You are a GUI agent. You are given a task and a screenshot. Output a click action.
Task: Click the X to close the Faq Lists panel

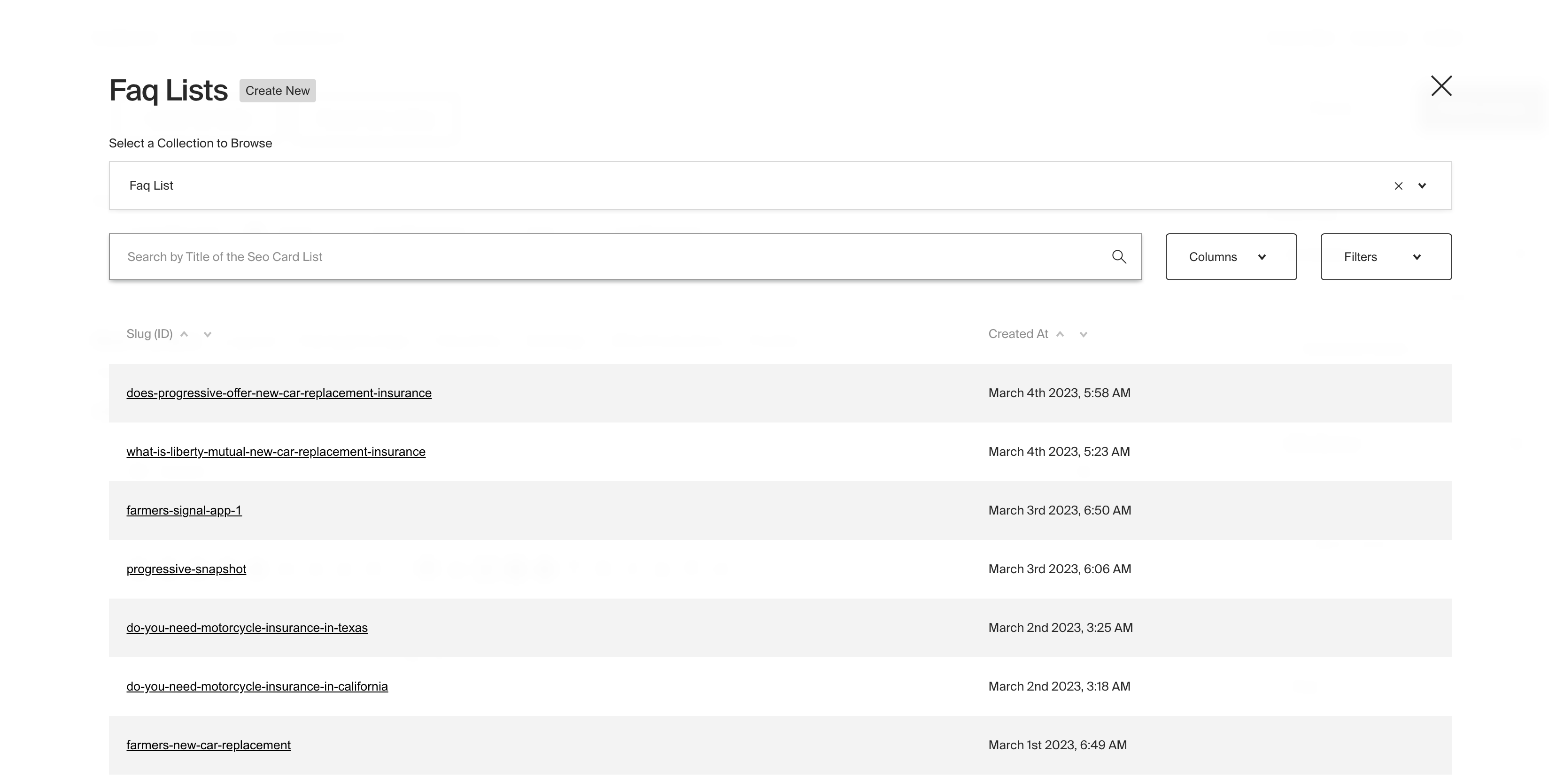(x=1441, y=86)
